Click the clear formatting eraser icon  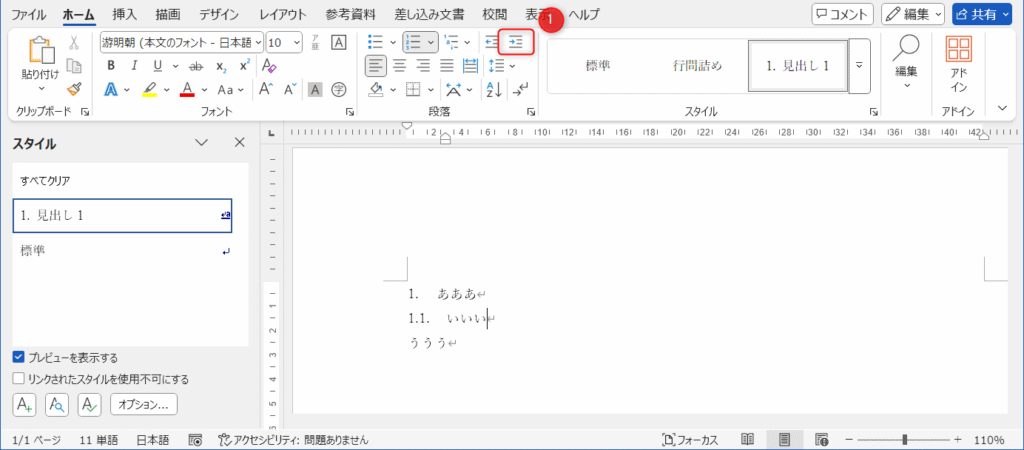click(268, 65)
